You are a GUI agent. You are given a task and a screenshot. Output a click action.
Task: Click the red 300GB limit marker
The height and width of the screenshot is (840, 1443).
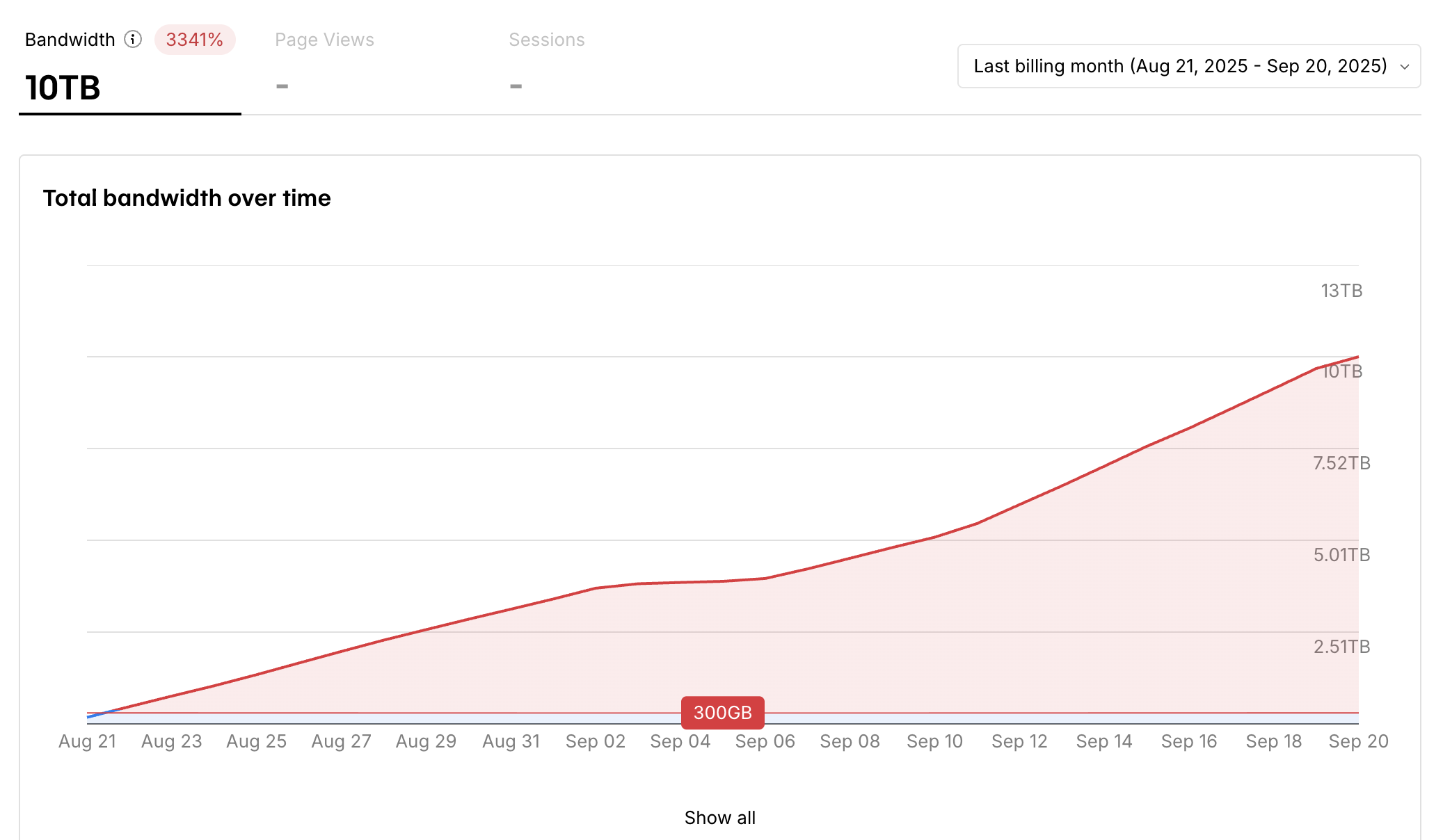pyautogui.click(x=722, y=713)
